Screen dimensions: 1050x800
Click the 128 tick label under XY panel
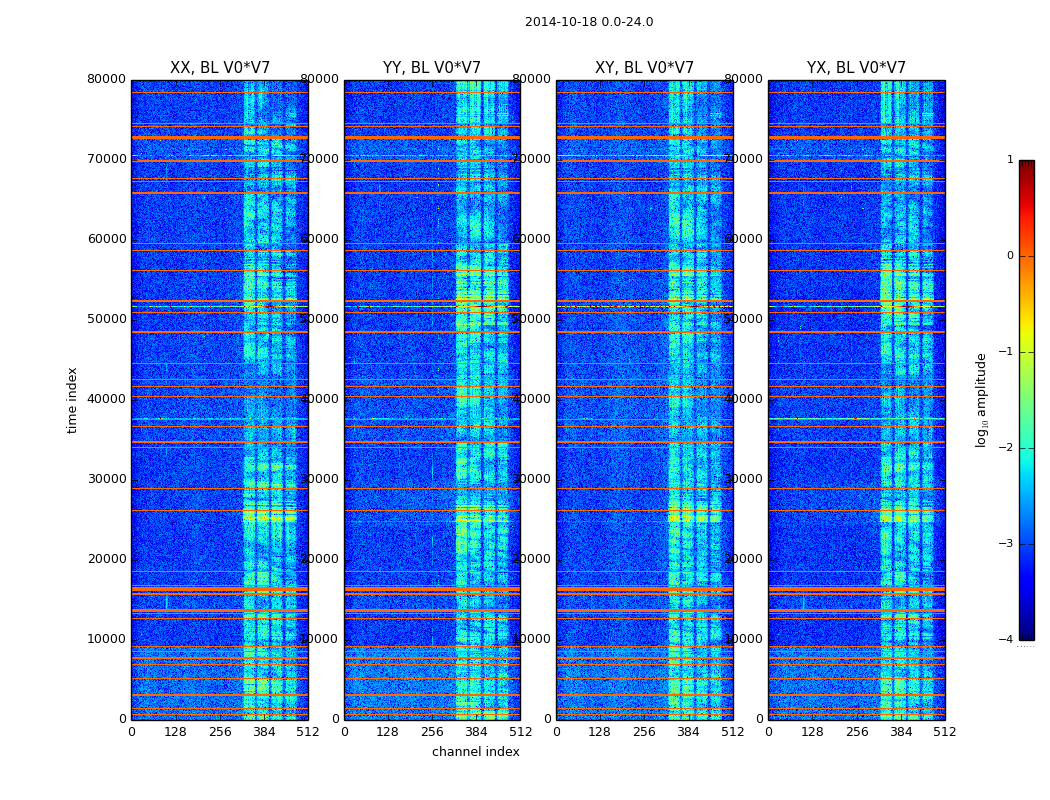tap(599, 732)
